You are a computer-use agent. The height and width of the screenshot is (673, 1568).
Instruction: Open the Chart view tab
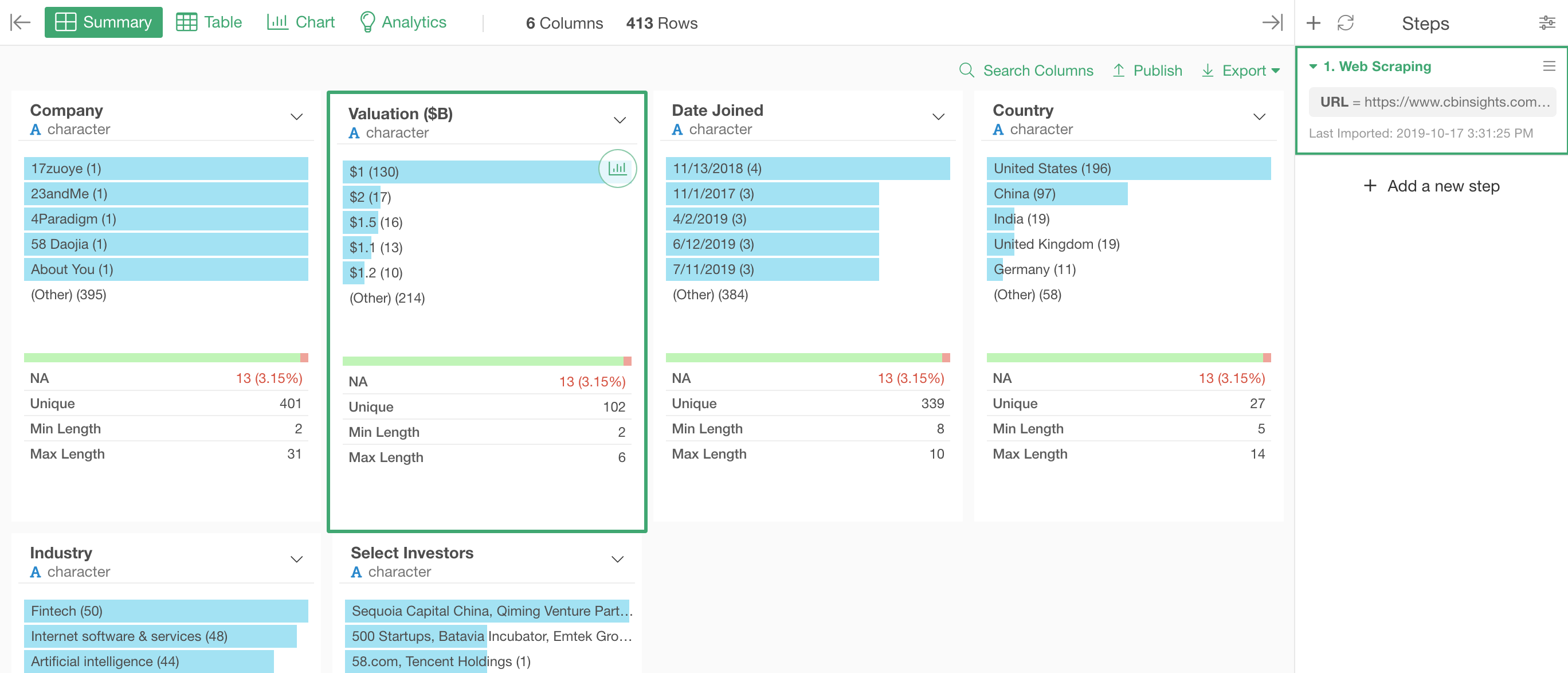click(301, 22)
